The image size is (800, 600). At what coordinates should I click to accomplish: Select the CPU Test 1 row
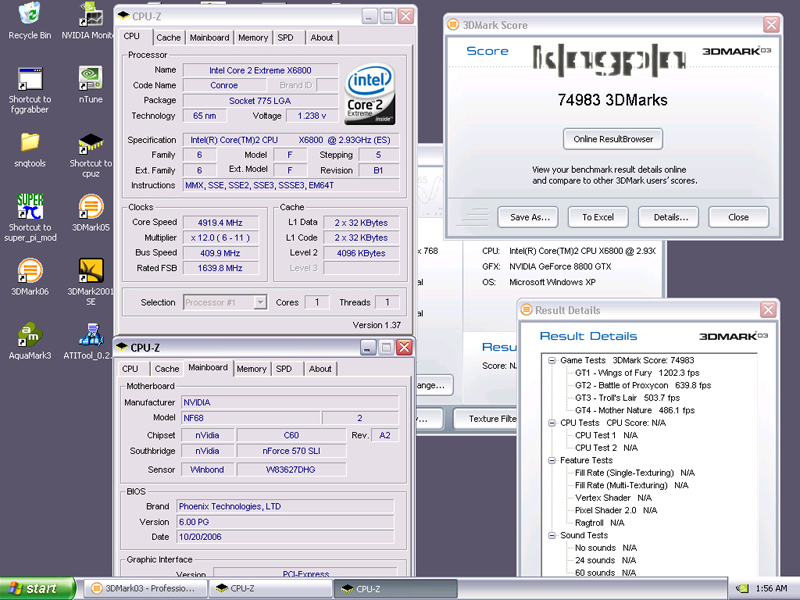[x=606, y=435]
